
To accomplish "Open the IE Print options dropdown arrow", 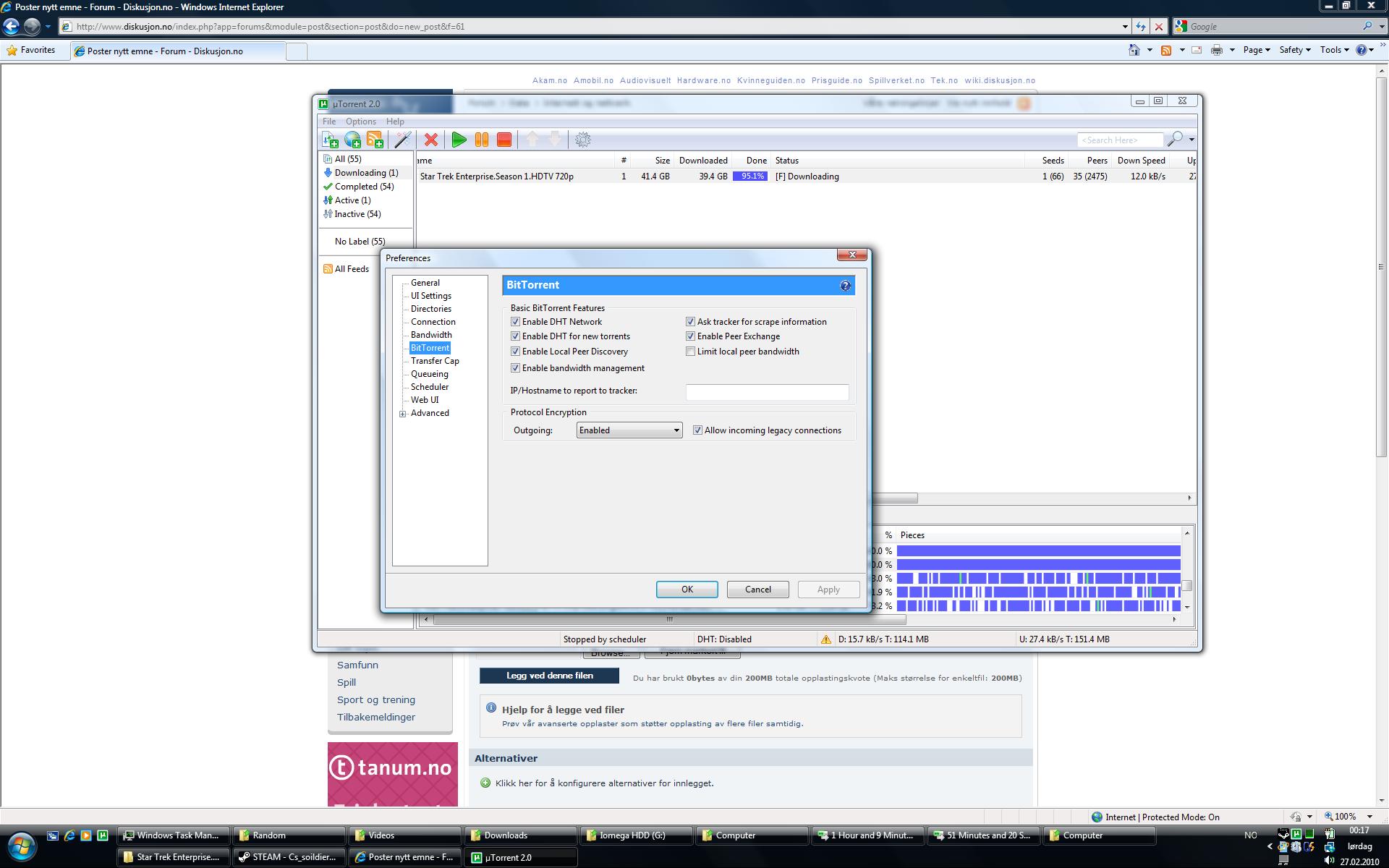I will coord(1232,50).
